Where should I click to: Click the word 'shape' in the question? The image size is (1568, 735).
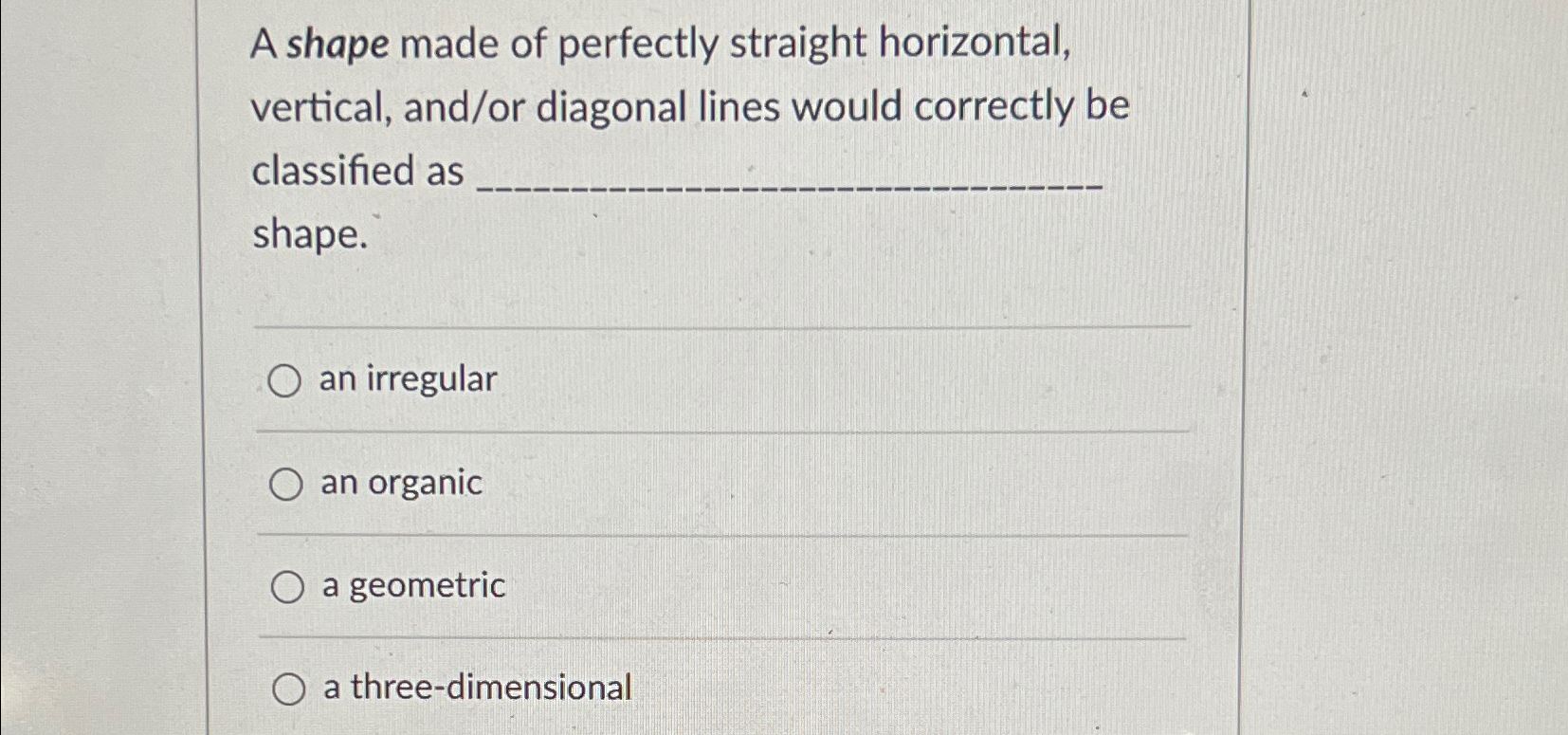coord(307,233)
